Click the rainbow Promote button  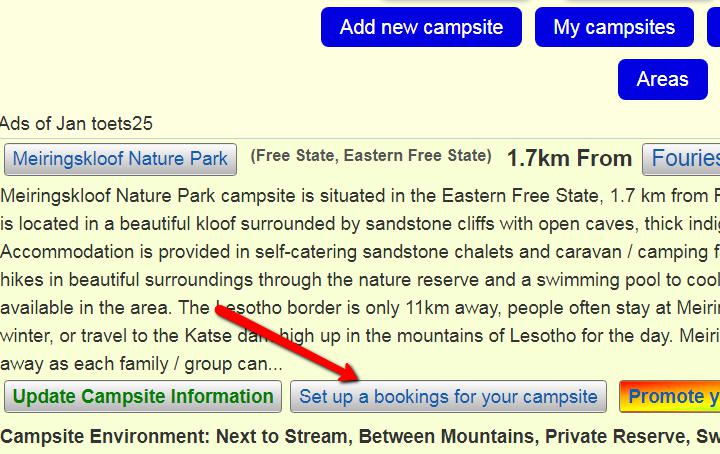pyautogui.click(x=670, y=397)
